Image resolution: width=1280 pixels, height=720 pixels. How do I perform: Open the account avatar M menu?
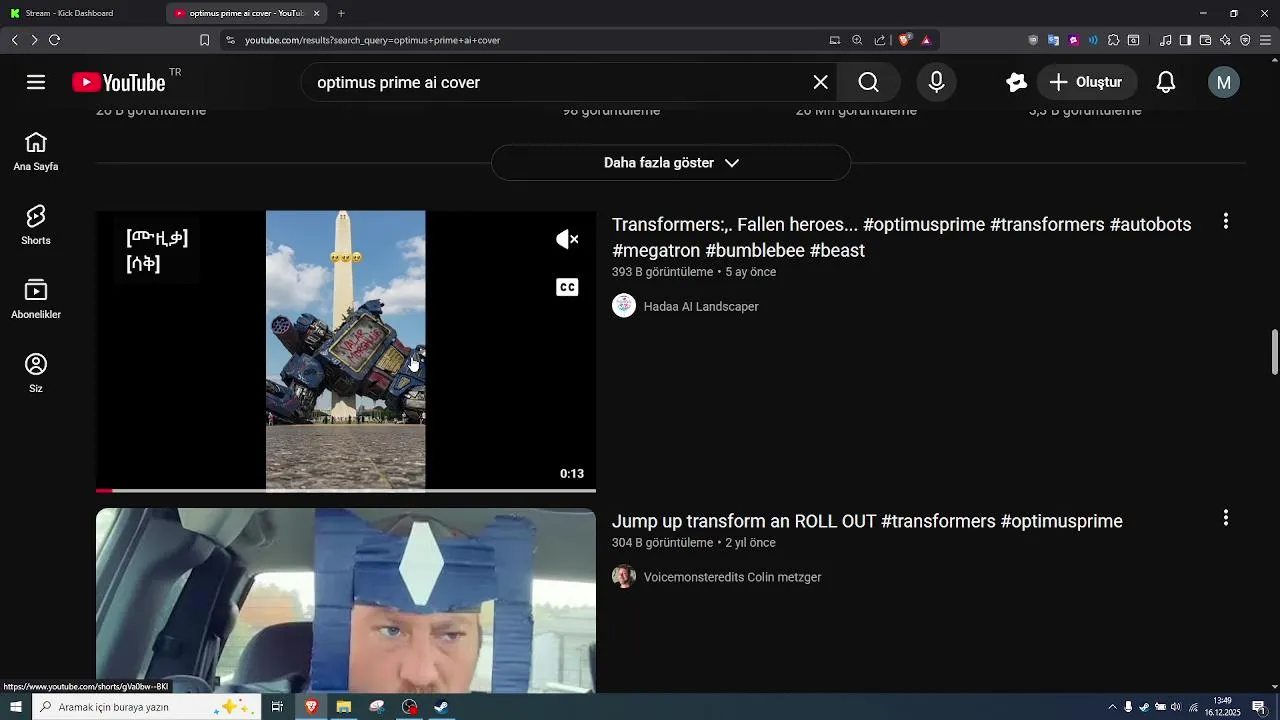[1224, 82]
